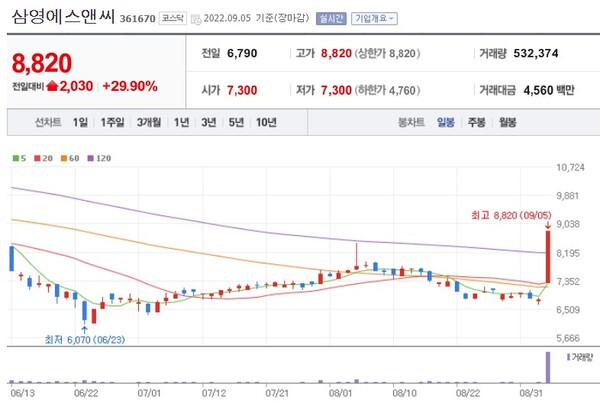Viewport: 600px width, 413px height.
Task: Select the 1일 line chart tab
Action: coord(80,122)
